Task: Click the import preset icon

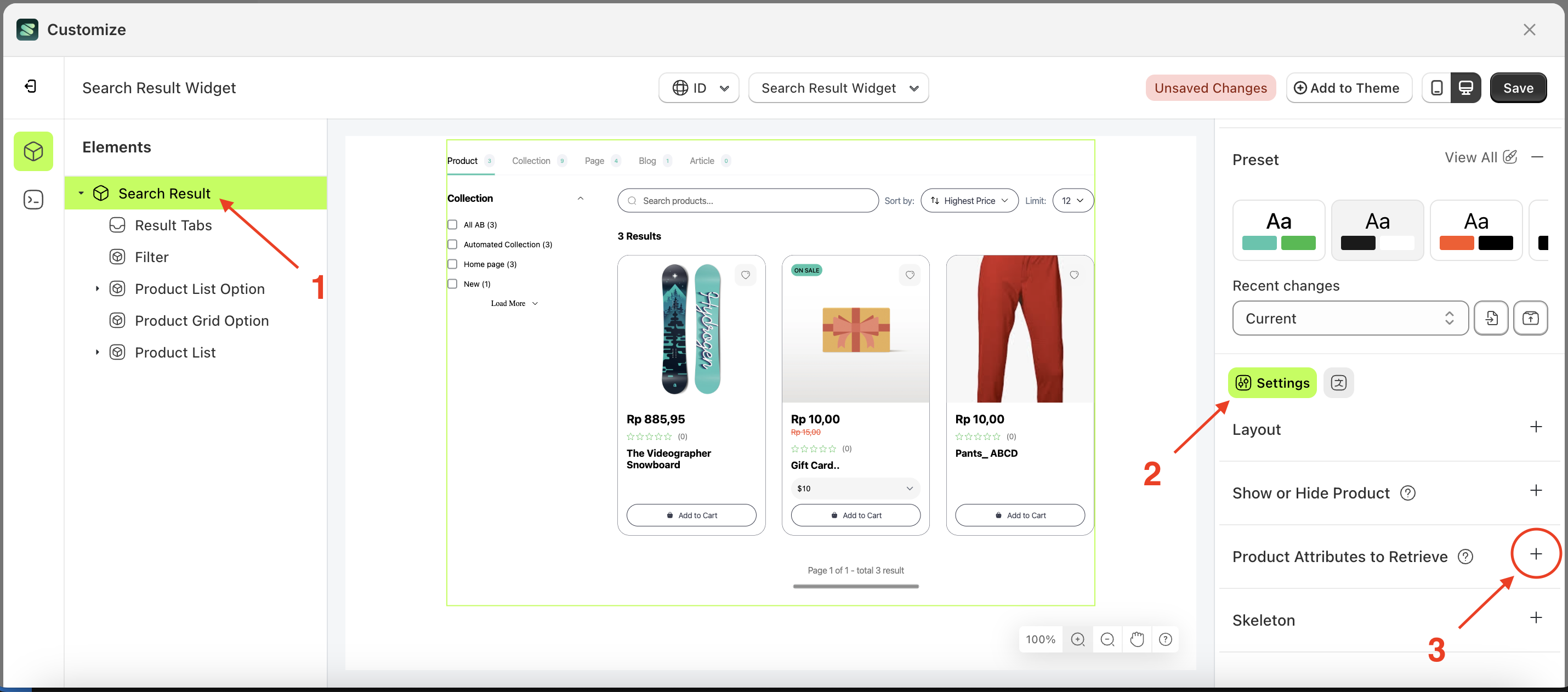Action: coord(1491,318)
